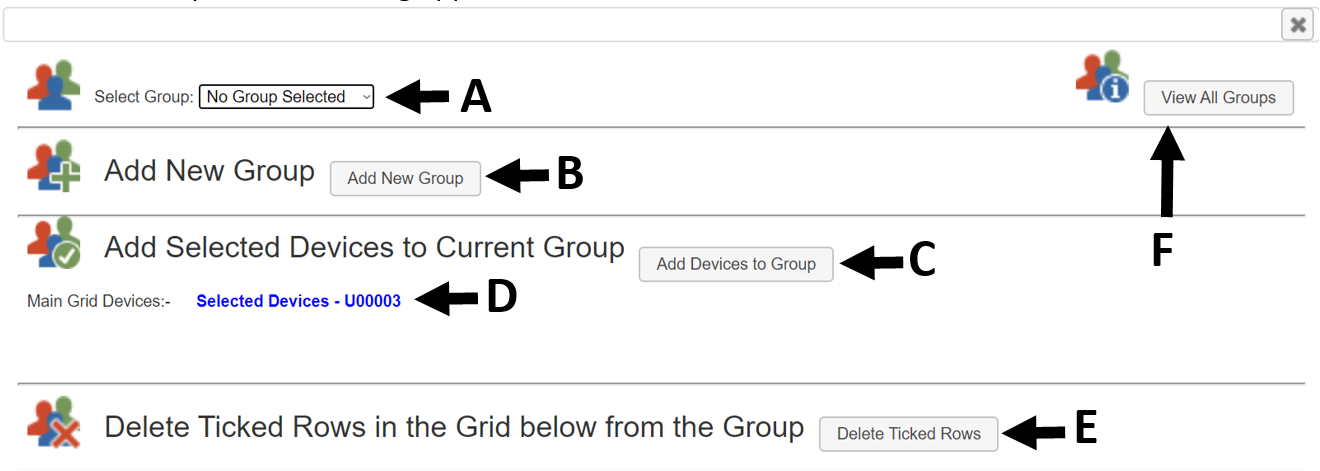Click the Add Devices to Group button
The image size is (1320, 471).
[736, 264]
